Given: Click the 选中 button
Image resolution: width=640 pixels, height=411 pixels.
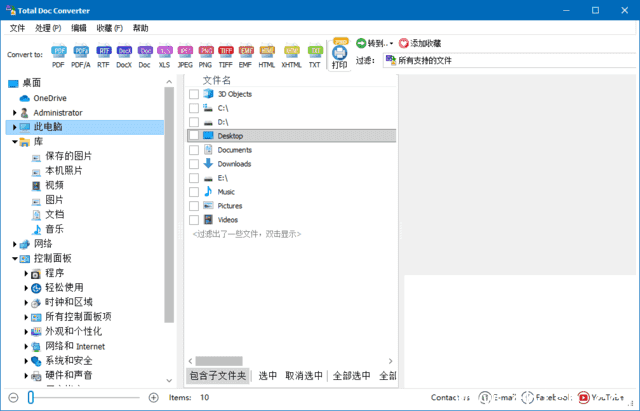Looking at the screenshot, I should [268, 375].
